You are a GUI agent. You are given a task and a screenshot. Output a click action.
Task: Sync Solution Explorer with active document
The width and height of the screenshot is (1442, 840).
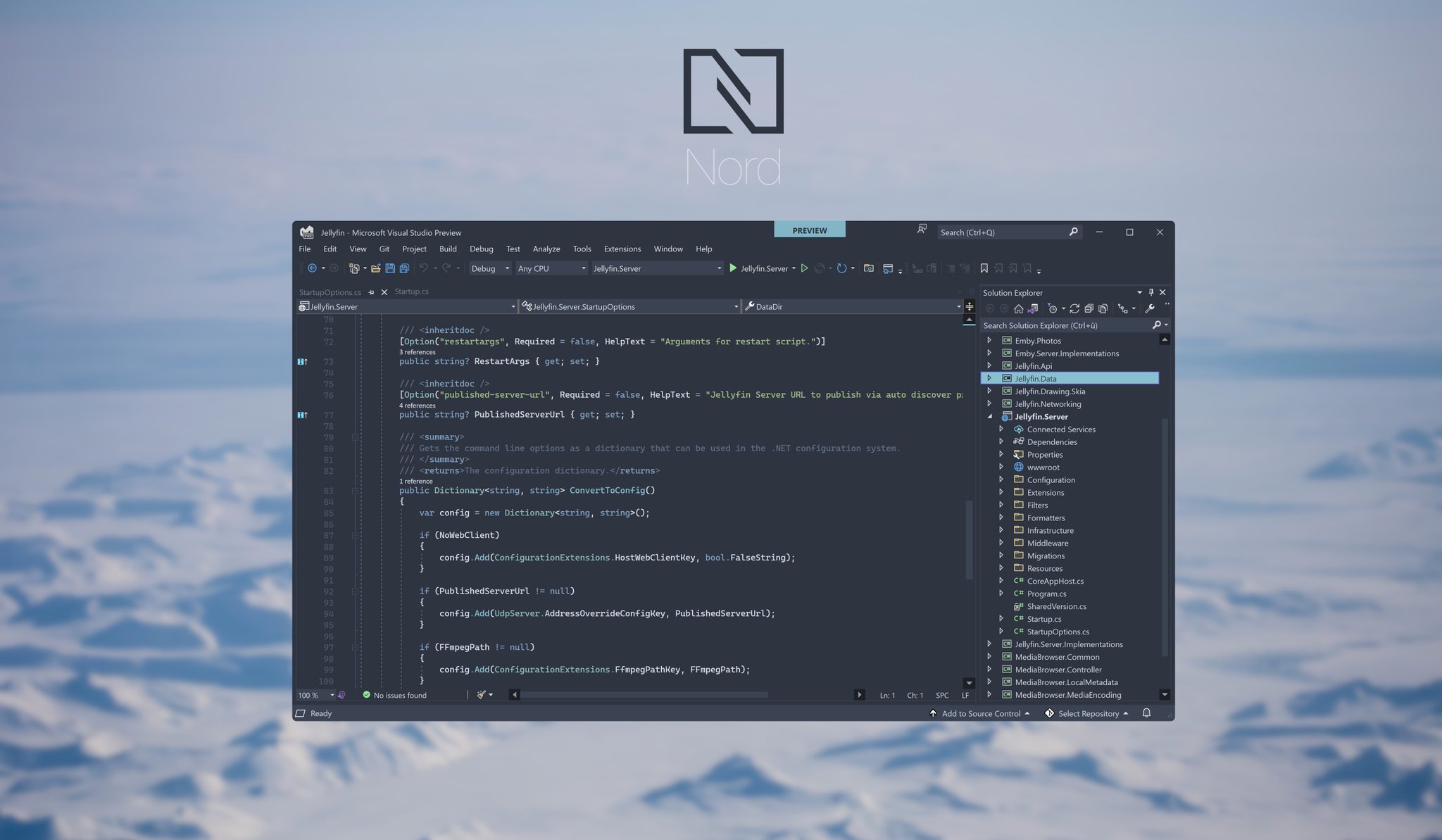[1032, 308]
